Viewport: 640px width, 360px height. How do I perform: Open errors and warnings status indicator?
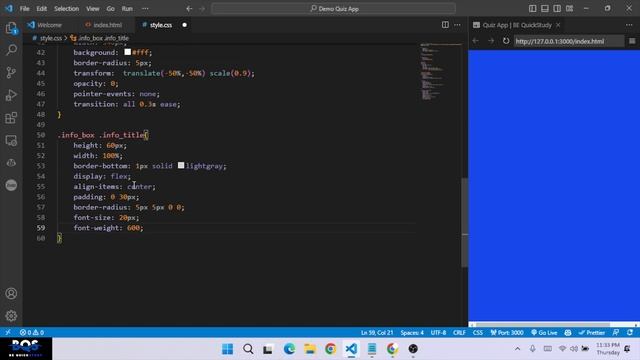(x=32, y=332)
